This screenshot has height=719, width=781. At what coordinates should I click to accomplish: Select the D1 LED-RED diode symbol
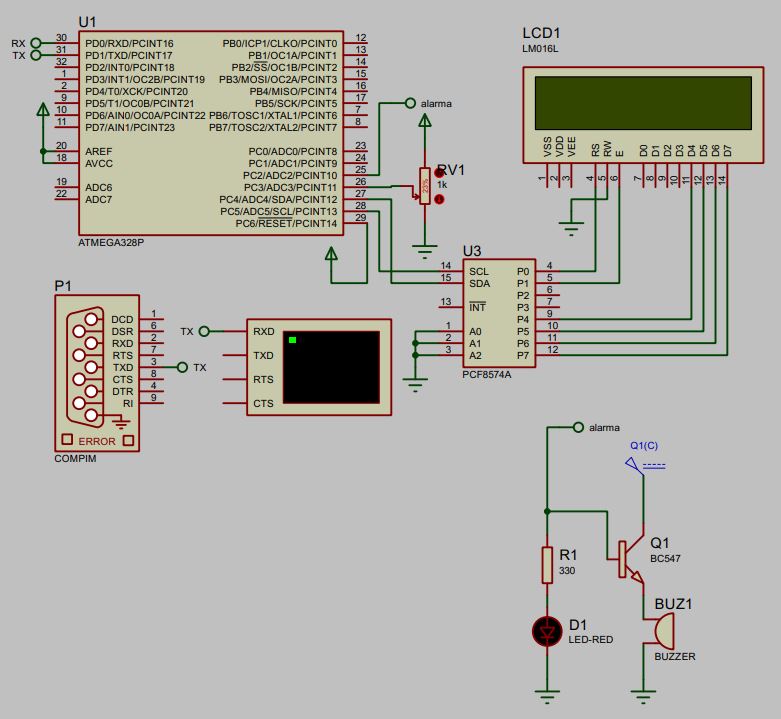(547, 631)
